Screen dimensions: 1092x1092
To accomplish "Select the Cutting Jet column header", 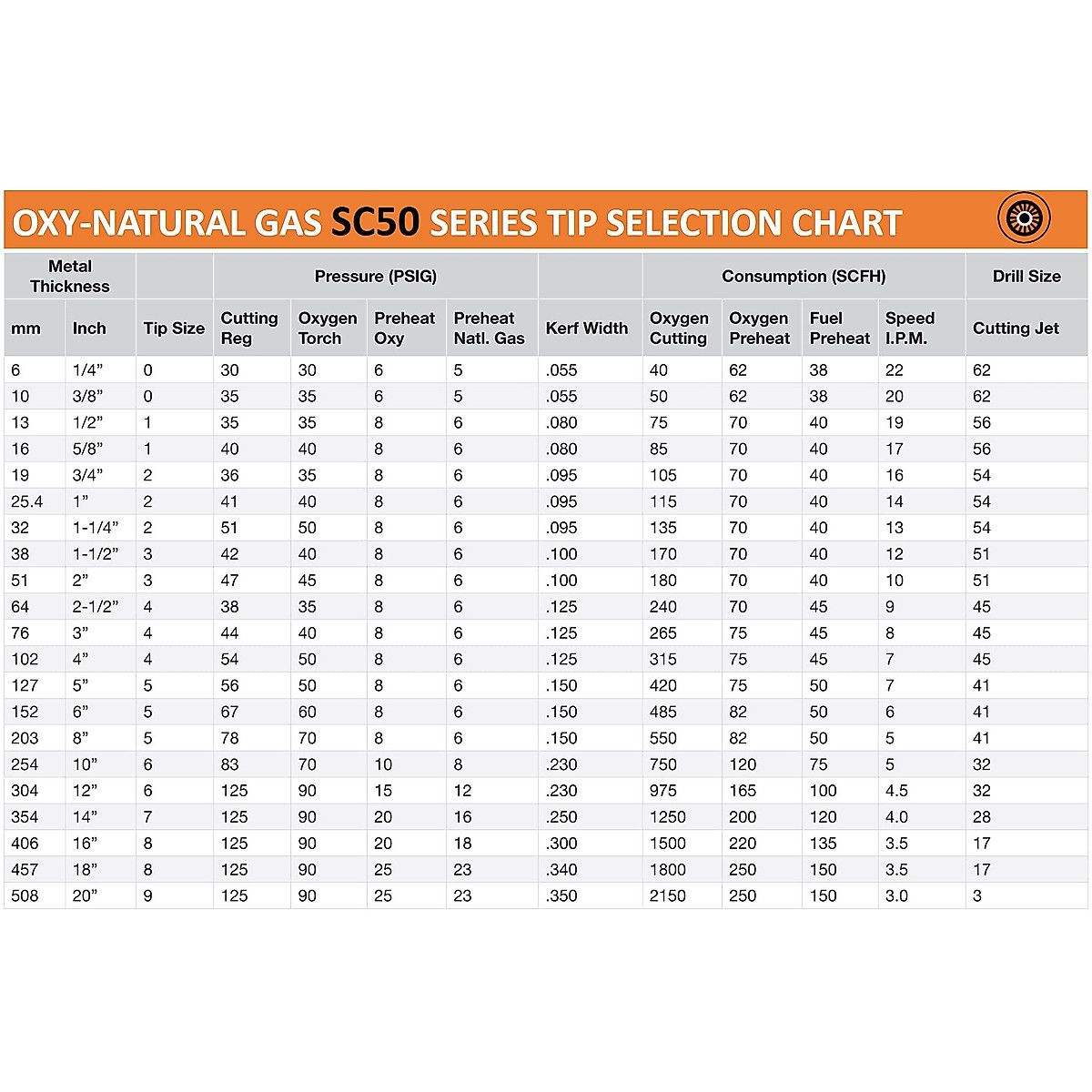I will (1016, 329).
